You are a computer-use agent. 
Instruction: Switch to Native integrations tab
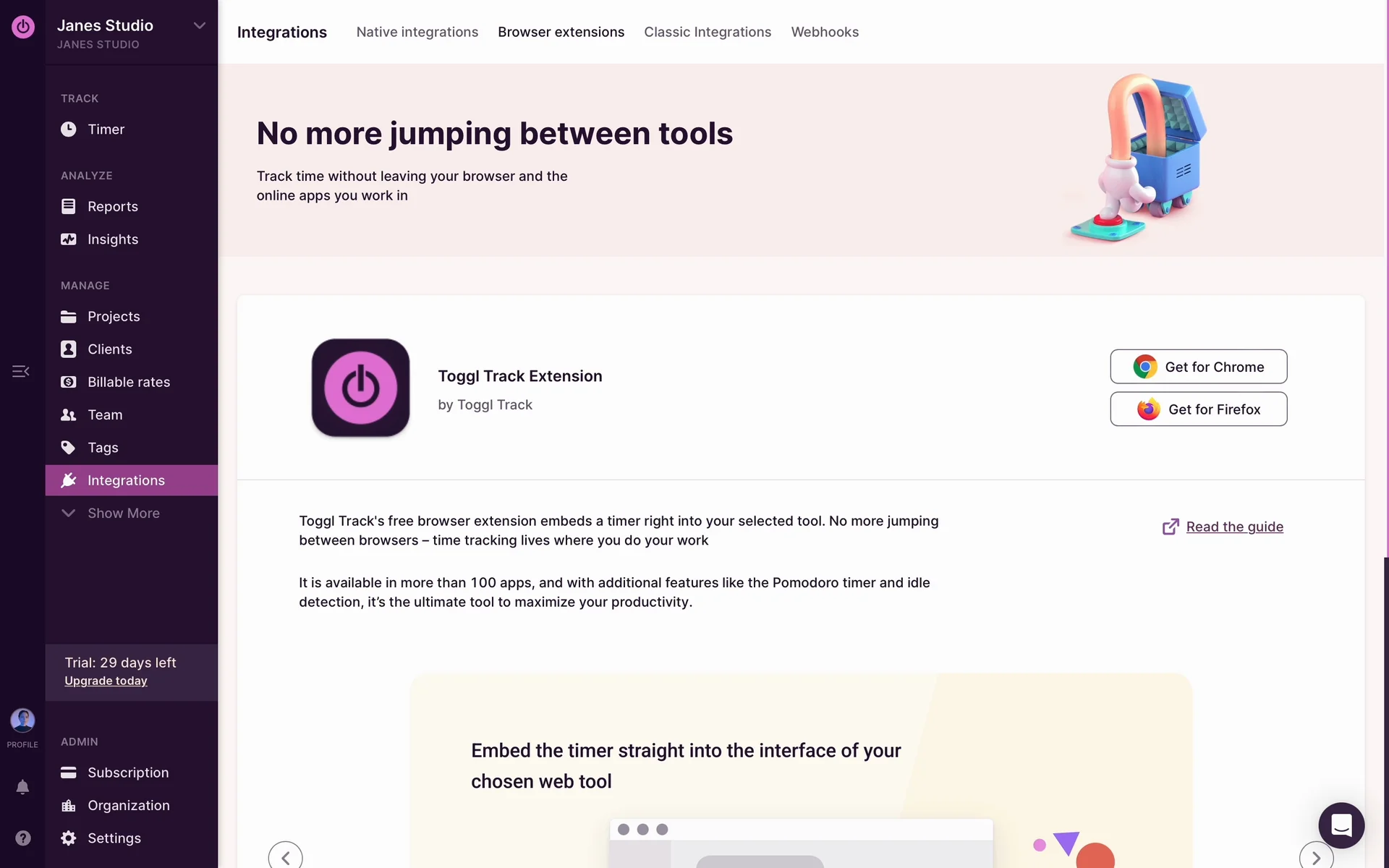click(417, 32)
